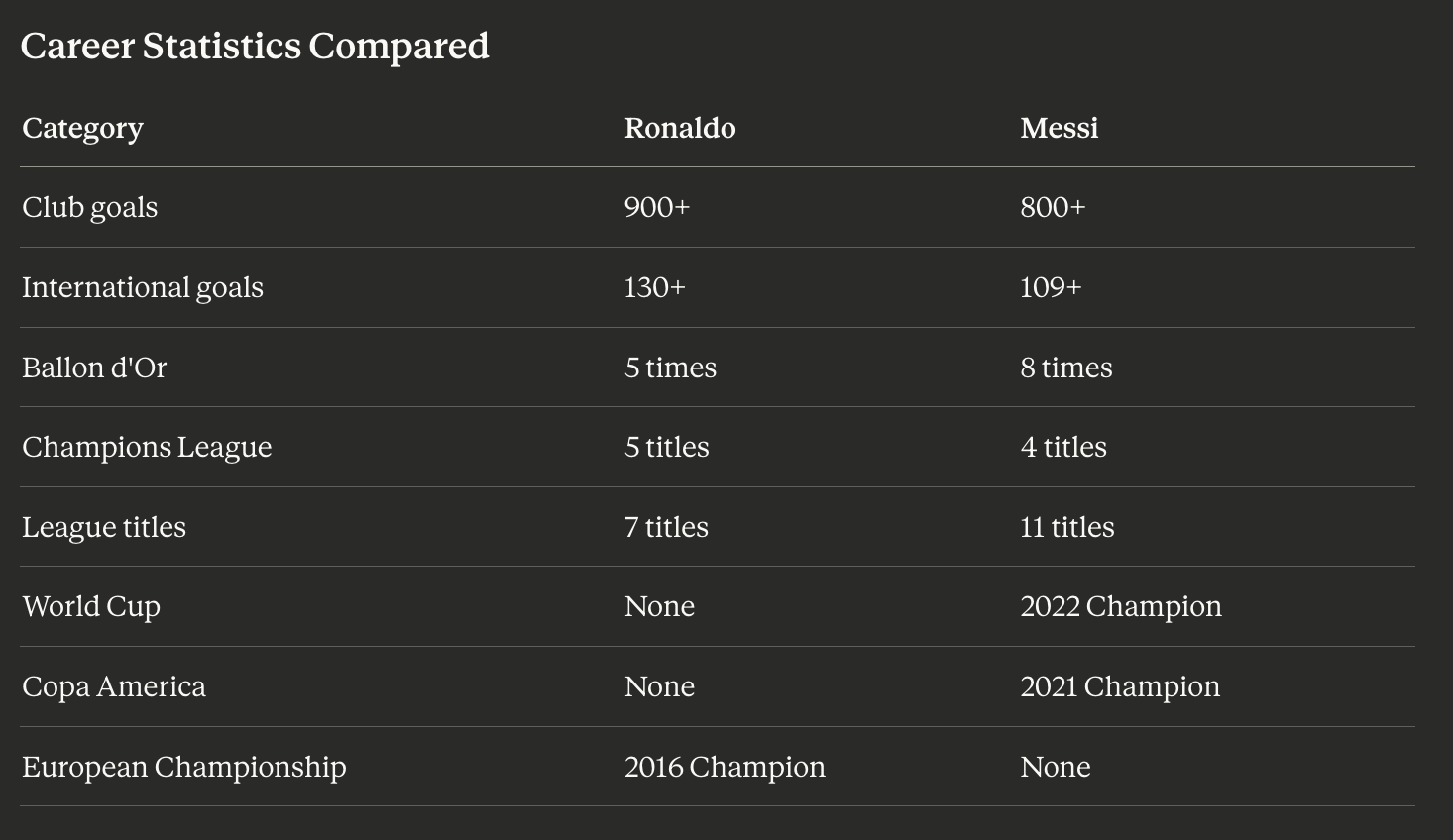The image size is (1453, 840).
Task: Select the World Cup row label
Action: coord(91,606)
